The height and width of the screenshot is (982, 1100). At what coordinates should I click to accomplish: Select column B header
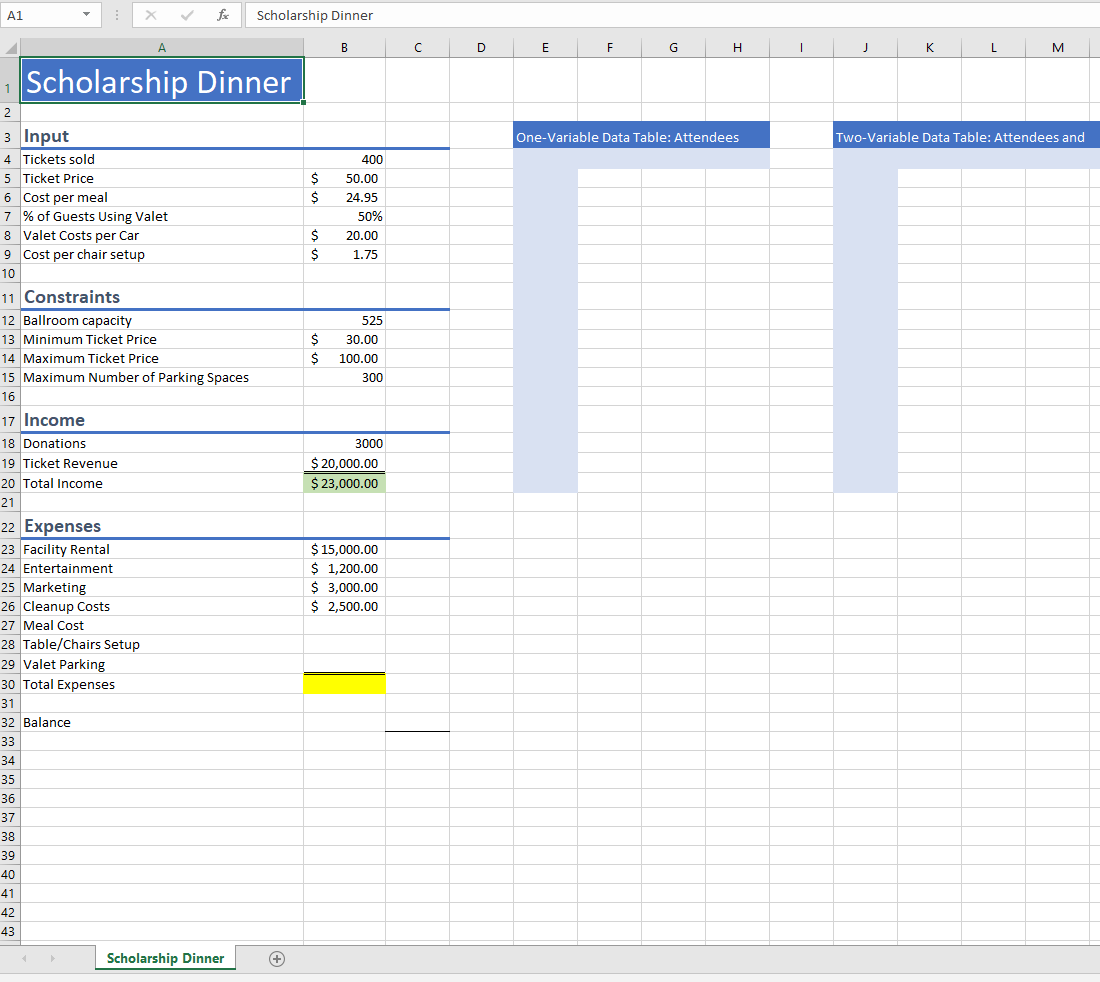coord(344,48)
